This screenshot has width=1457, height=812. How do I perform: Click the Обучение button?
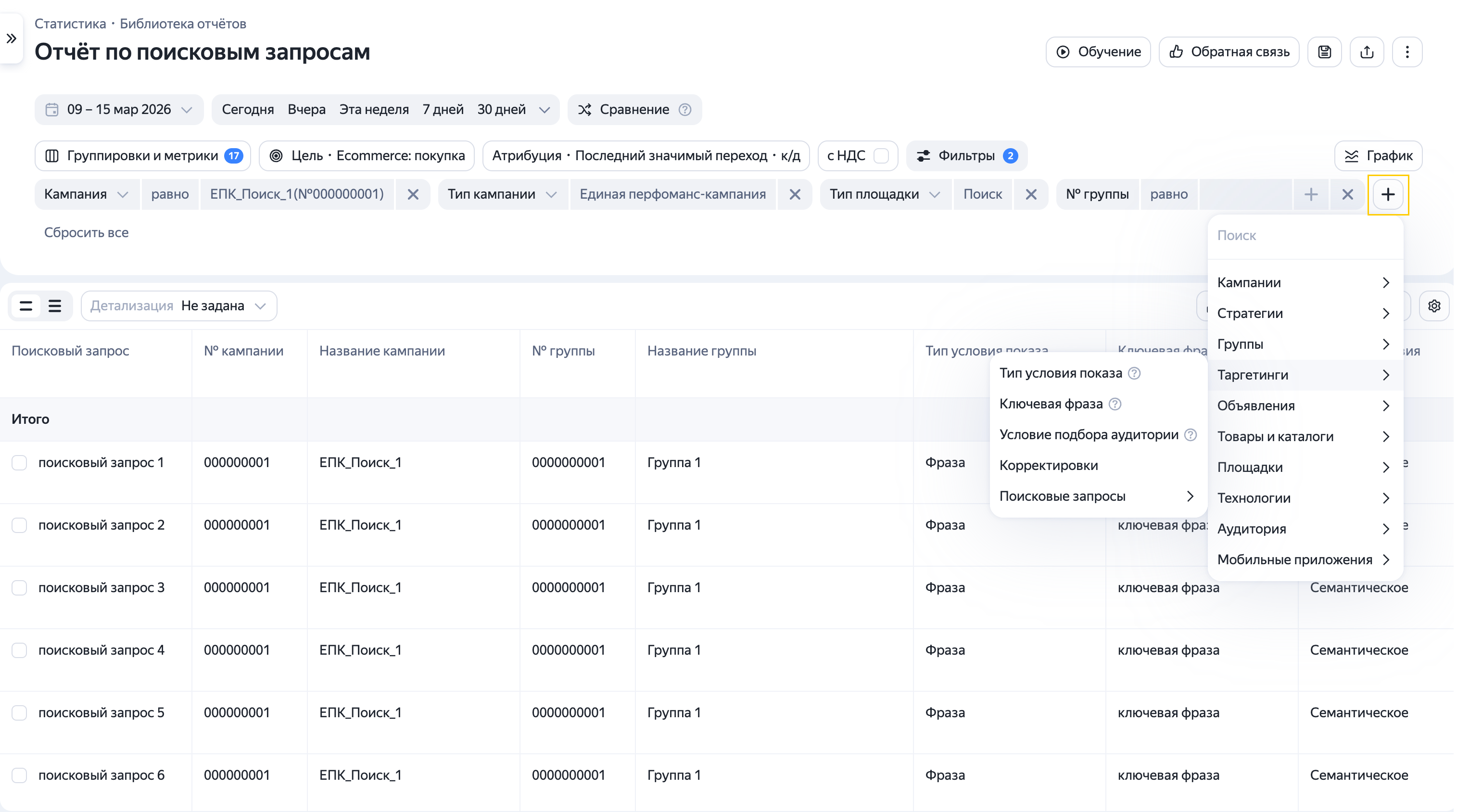pyautogui.click(x=1098, y=52)
